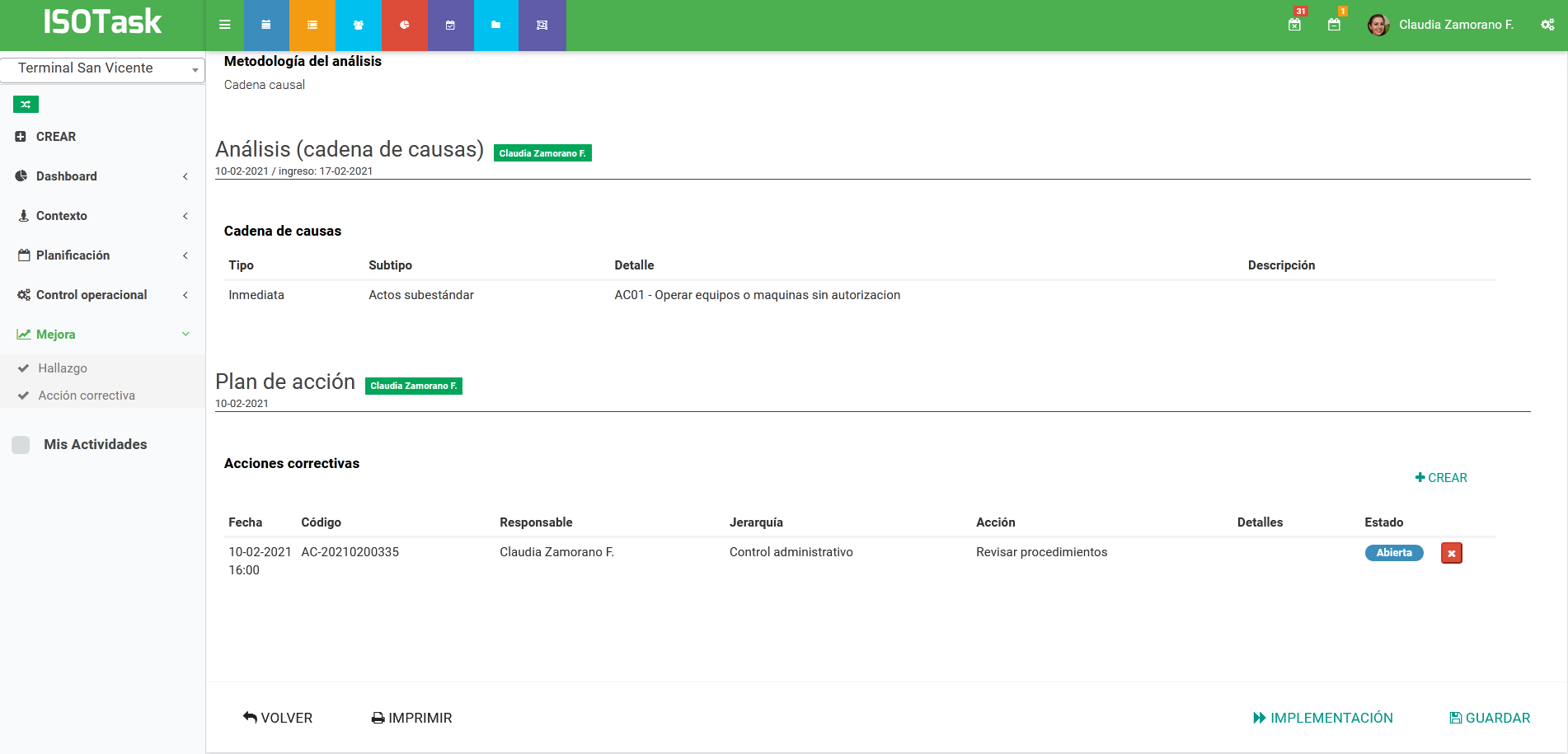Screen dimensions: 1568x754
Task: Open overdue calendar alerts with badge 31
Action: click(1295, 24)
